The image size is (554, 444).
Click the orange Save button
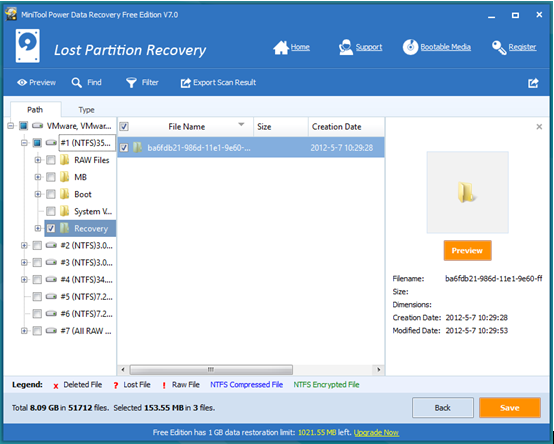coord(510,408)
